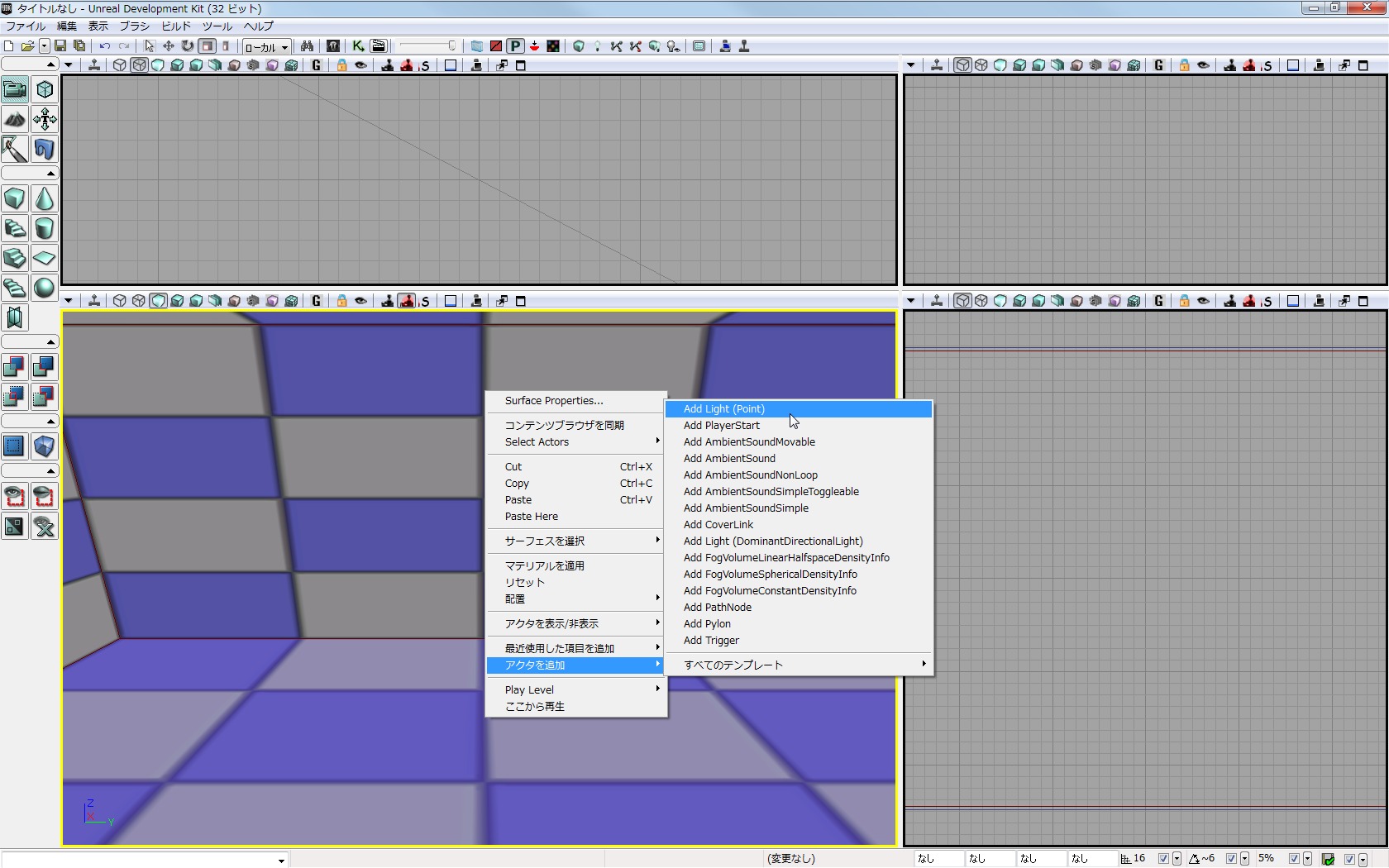Open the ビルド menu
Viewport: 1389px width, 868px height.
[x=175, y=26]
